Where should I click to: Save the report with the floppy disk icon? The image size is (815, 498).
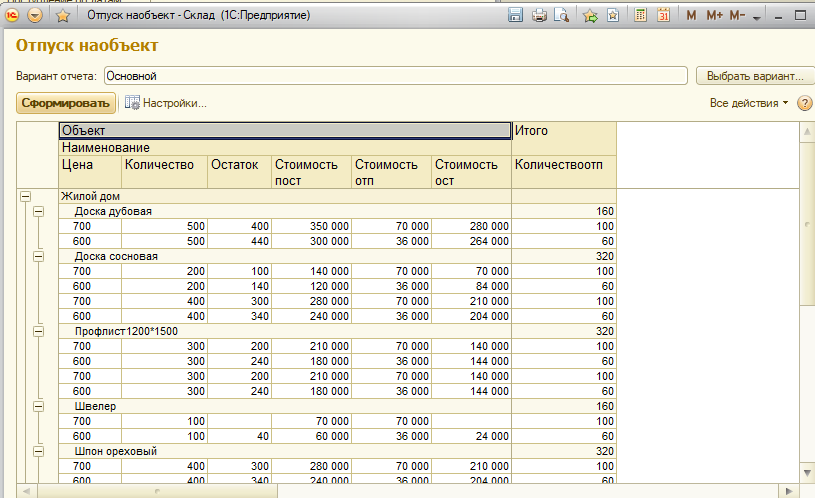click(515, 16)
